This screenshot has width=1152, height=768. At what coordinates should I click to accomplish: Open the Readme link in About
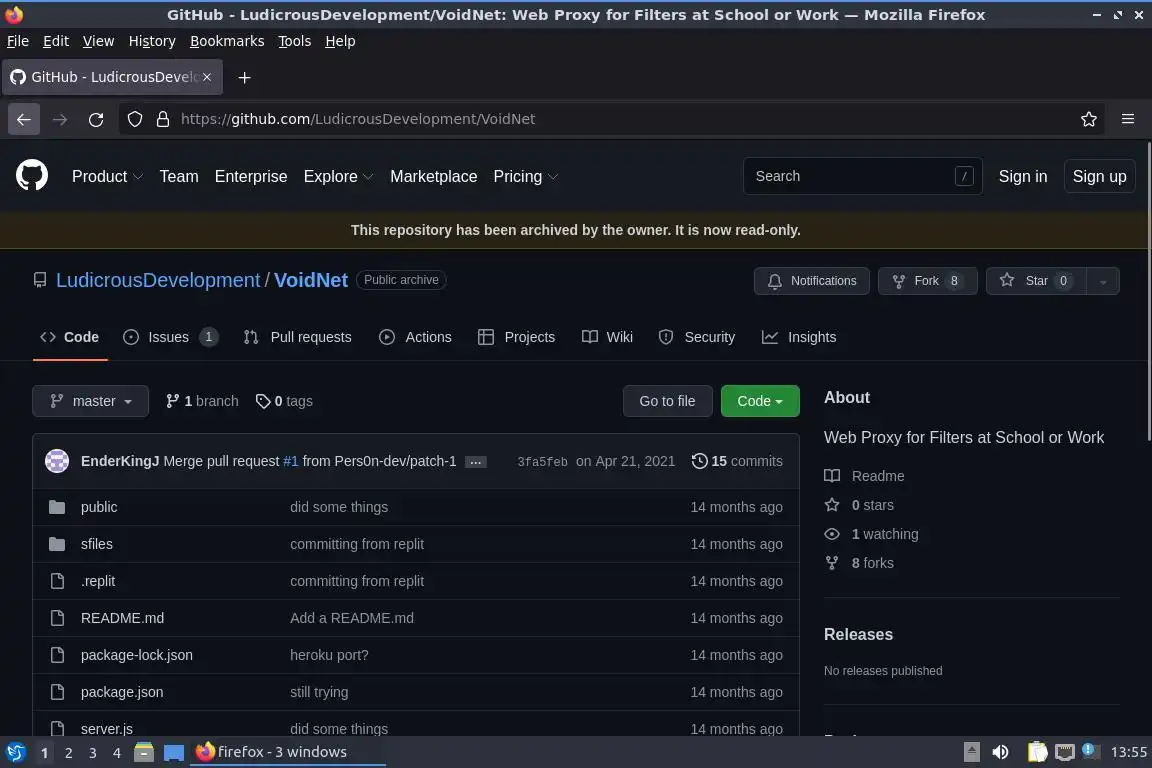click(864, 476)
